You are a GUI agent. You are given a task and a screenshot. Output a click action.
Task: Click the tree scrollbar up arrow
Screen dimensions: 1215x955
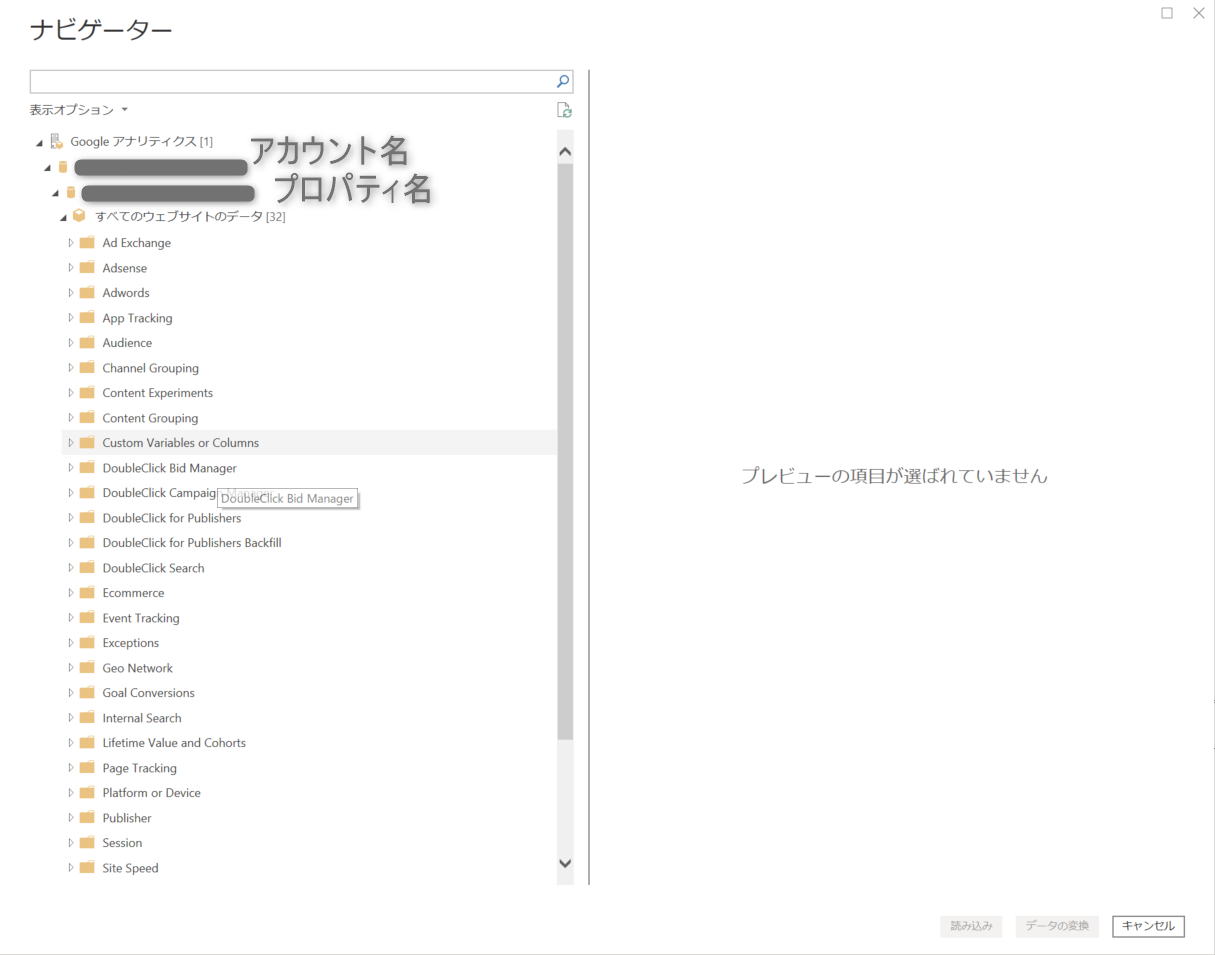coord(565,152)
